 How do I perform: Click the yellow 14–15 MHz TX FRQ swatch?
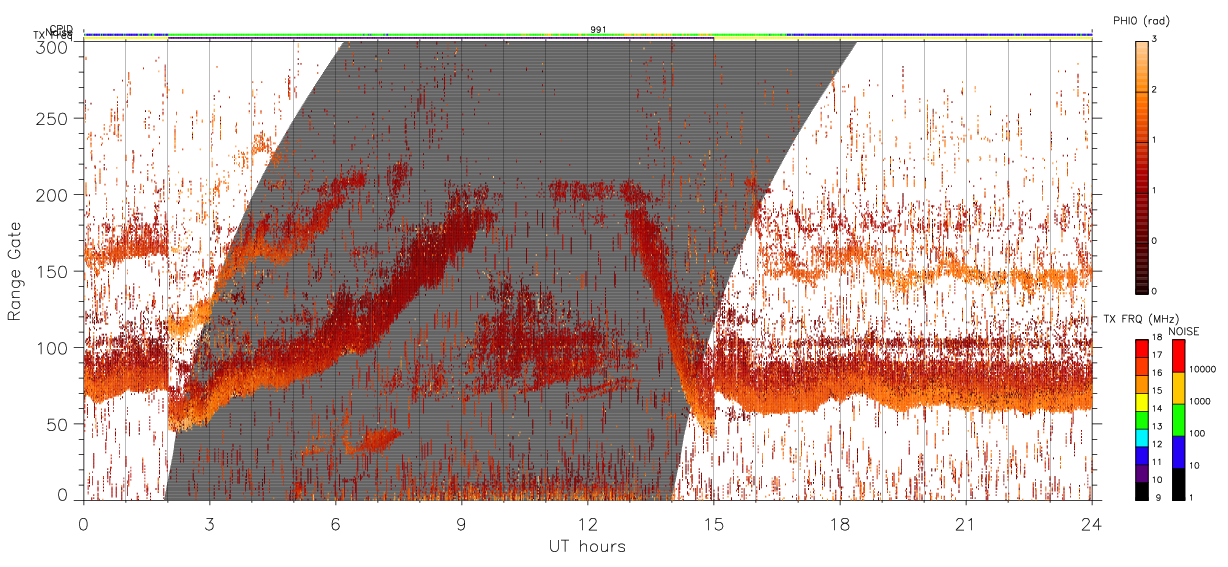(x=1142, y=402)
